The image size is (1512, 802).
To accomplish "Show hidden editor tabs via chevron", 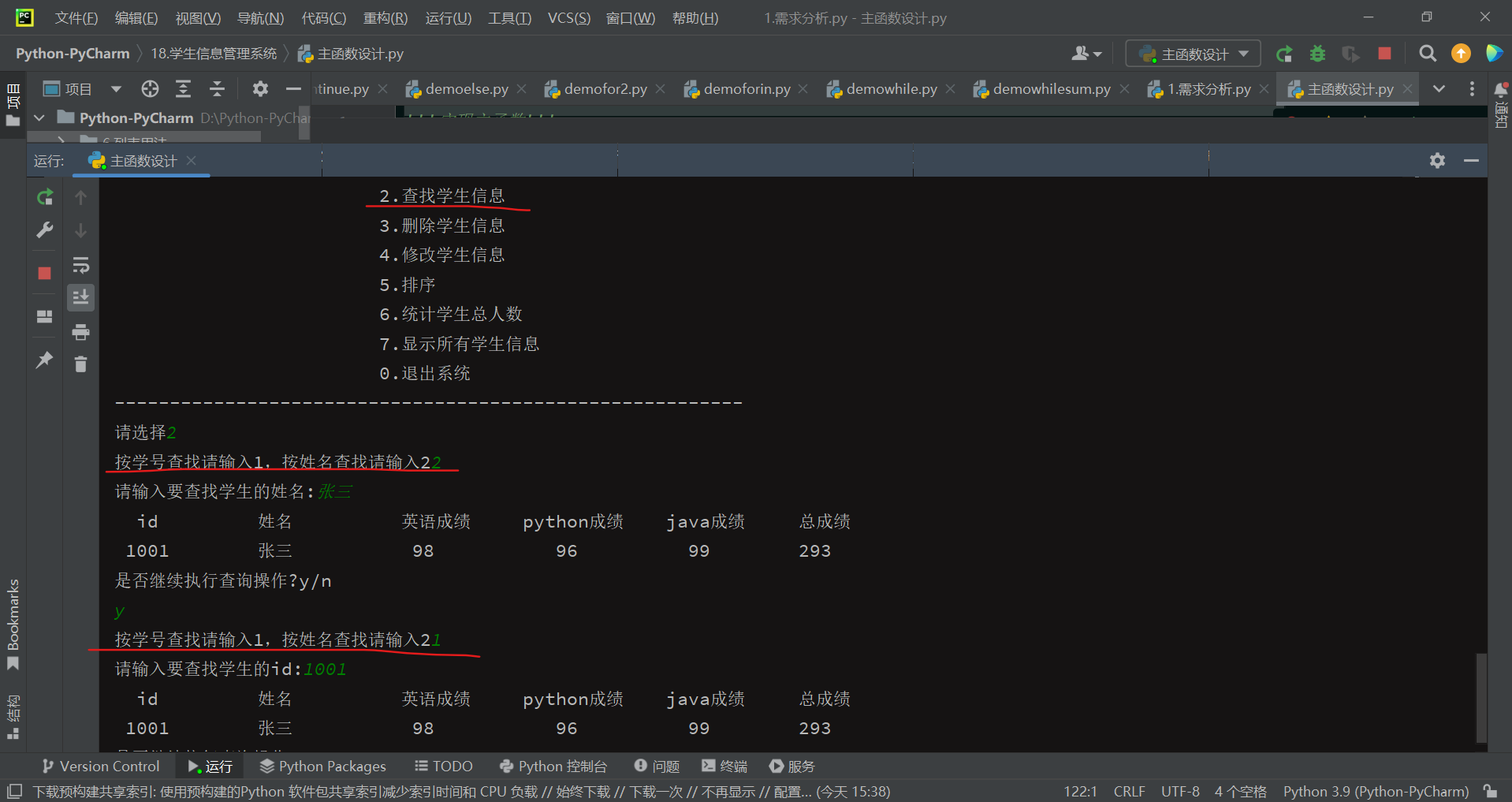I will point(1439,88).
